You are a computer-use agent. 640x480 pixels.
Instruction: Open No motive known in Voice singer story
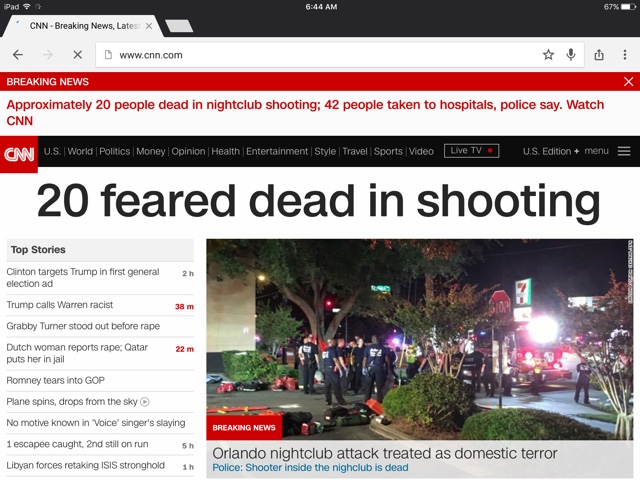pyautogui.click(x=96, y=423)
